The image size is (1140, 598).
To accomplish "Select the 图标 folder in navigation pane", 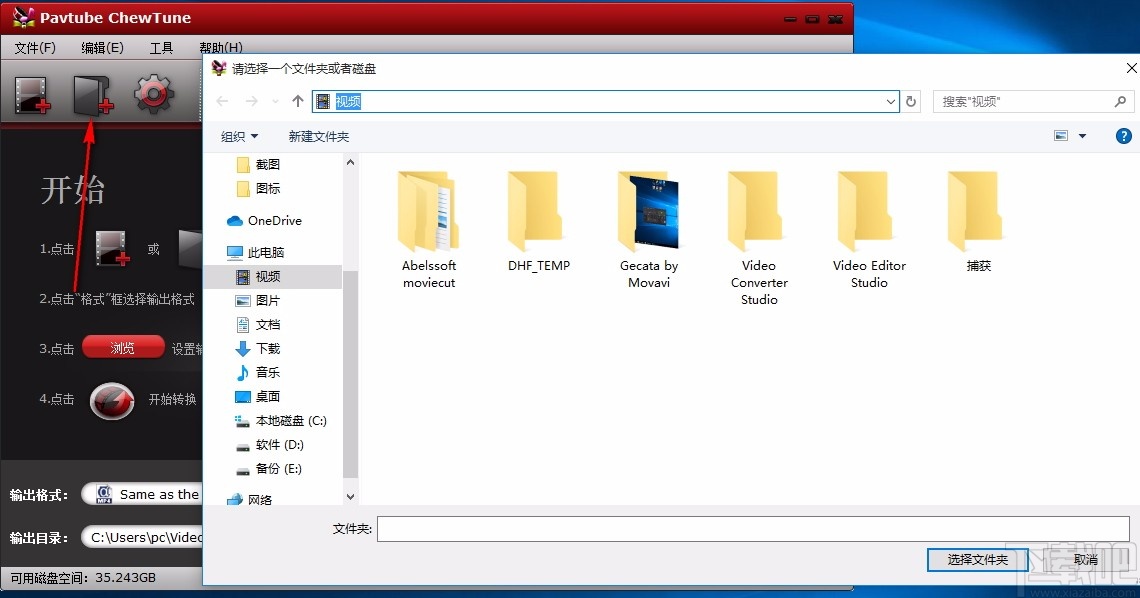I will [260, 188].
